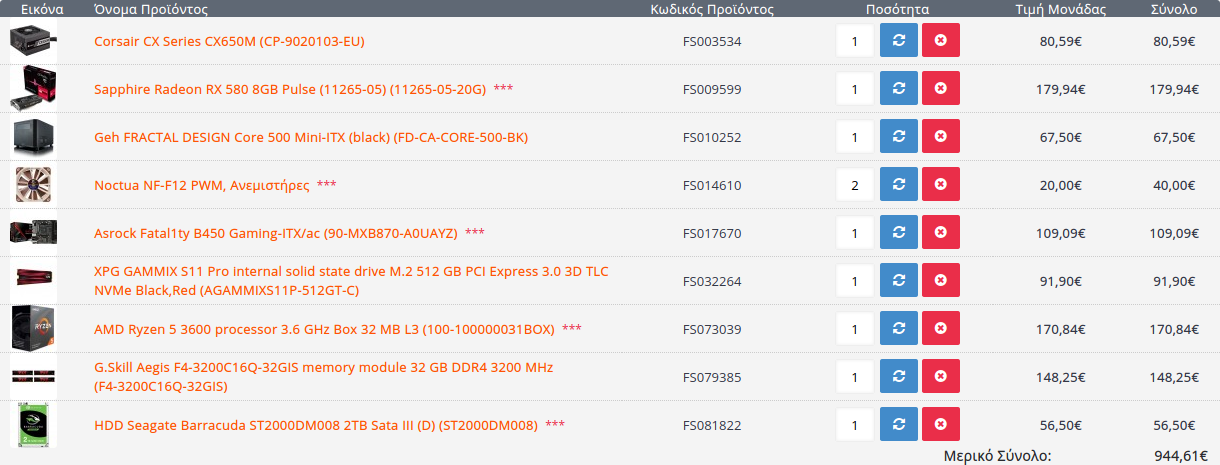
Task: Remove AMD Ryzen 5 3600 processor
Action: pos(940,329)
